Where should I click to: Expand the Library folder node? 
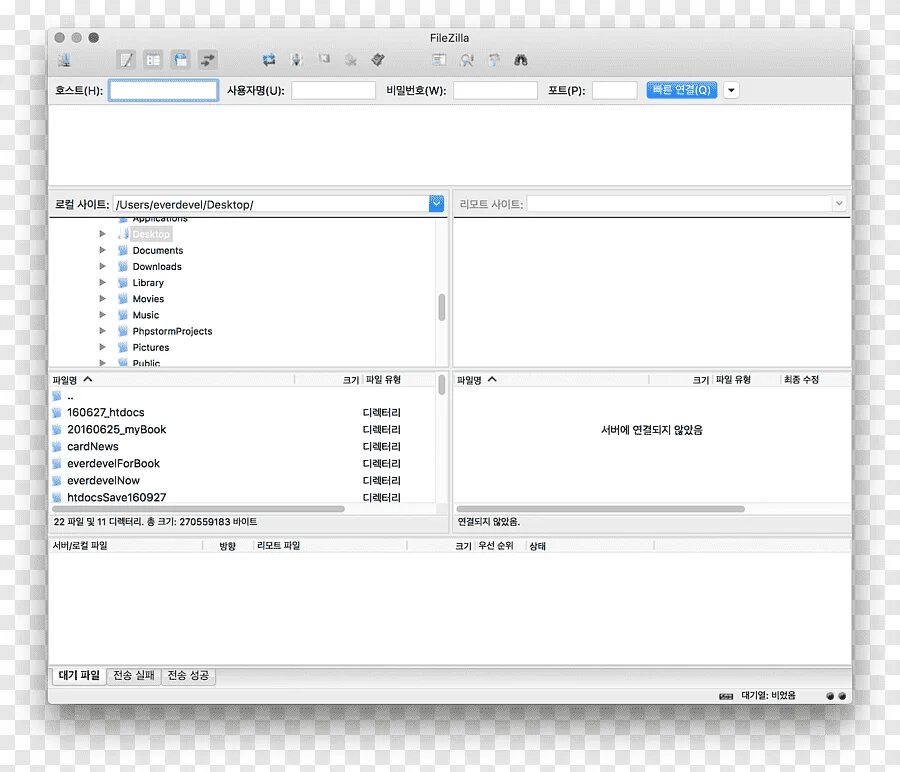coord(102,282)
